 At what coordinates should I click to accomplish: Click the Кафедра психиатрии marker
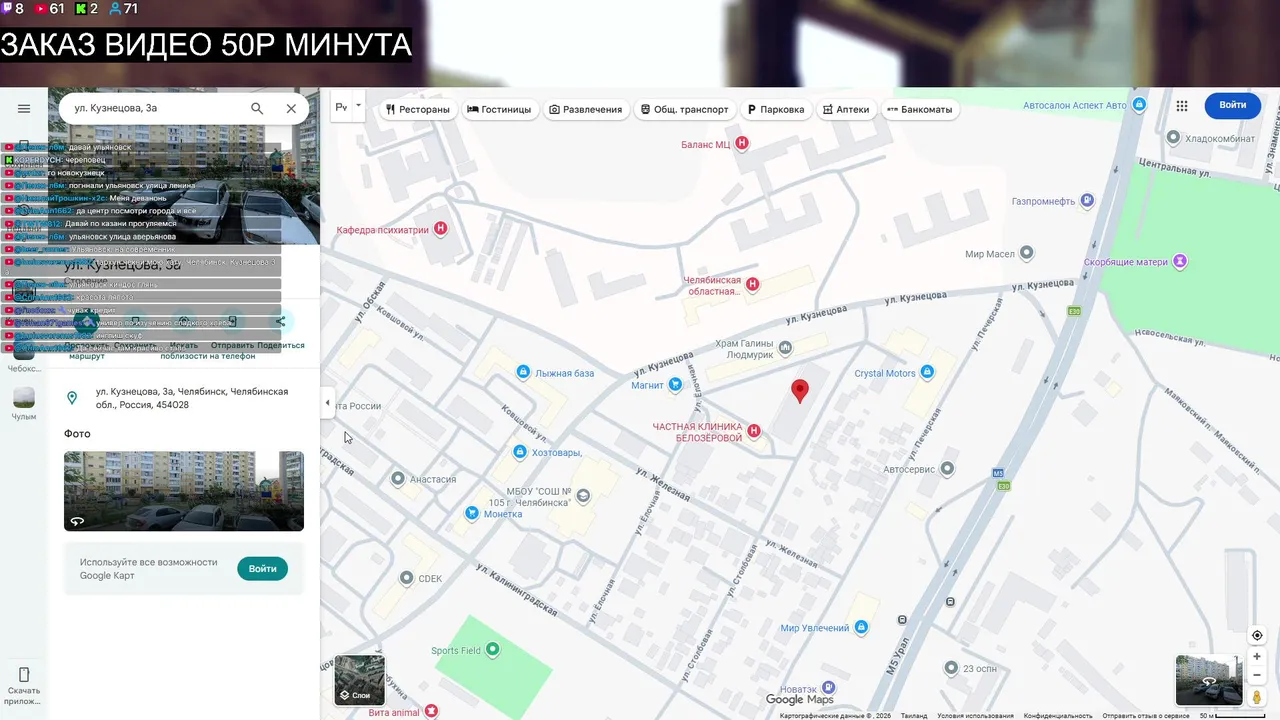pos(441,229)
